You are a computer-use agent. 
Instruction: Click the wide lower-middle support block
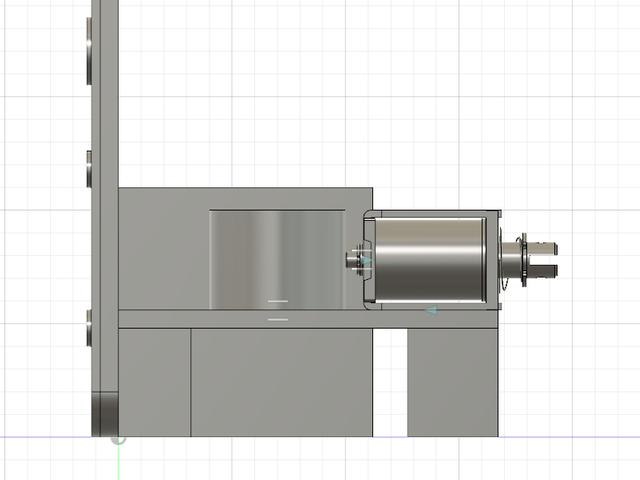(x=281, y=383)
